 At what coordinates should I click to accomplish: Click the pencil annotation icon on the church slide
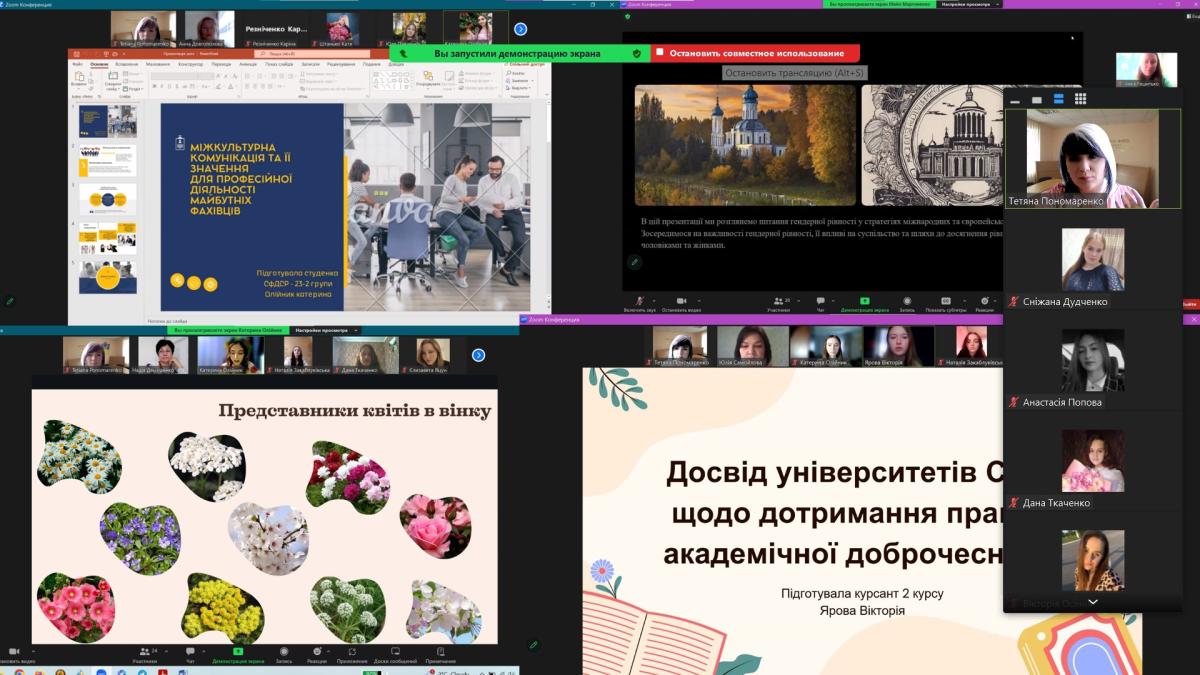(634, 262)
